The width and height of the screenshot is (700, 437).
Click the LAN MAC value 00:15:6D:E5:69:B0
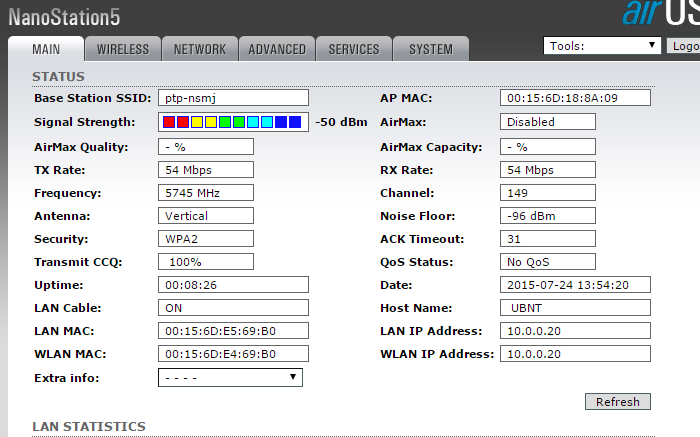(233, 331)
